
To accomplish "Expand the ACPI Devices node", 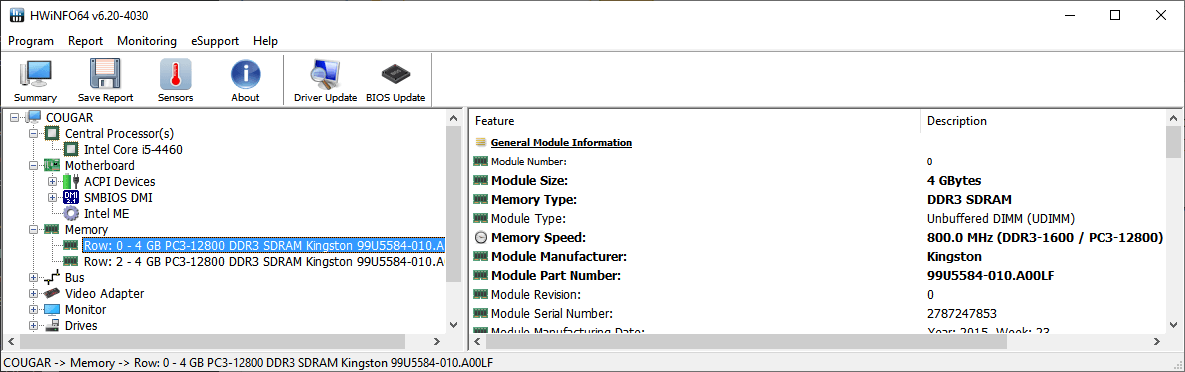I will (53, 181).
